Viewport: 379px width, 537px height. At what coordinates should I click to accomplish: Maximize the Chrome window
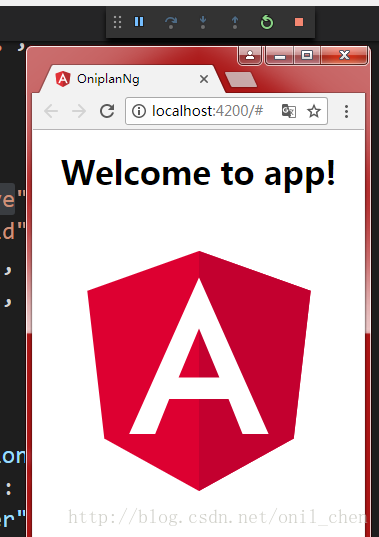307,55
